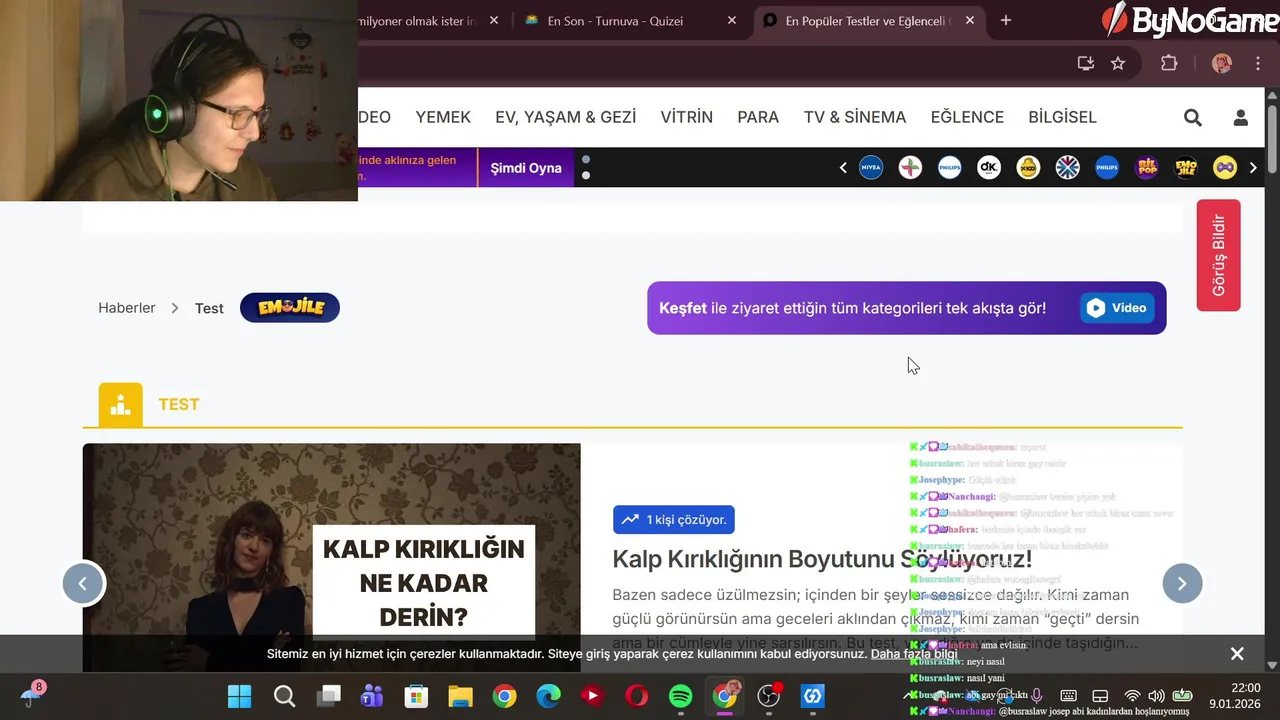Viewport: 1280px width, 720px height.
Task: Open OBS Studio from the taskbar
Action: coord(769,696)
